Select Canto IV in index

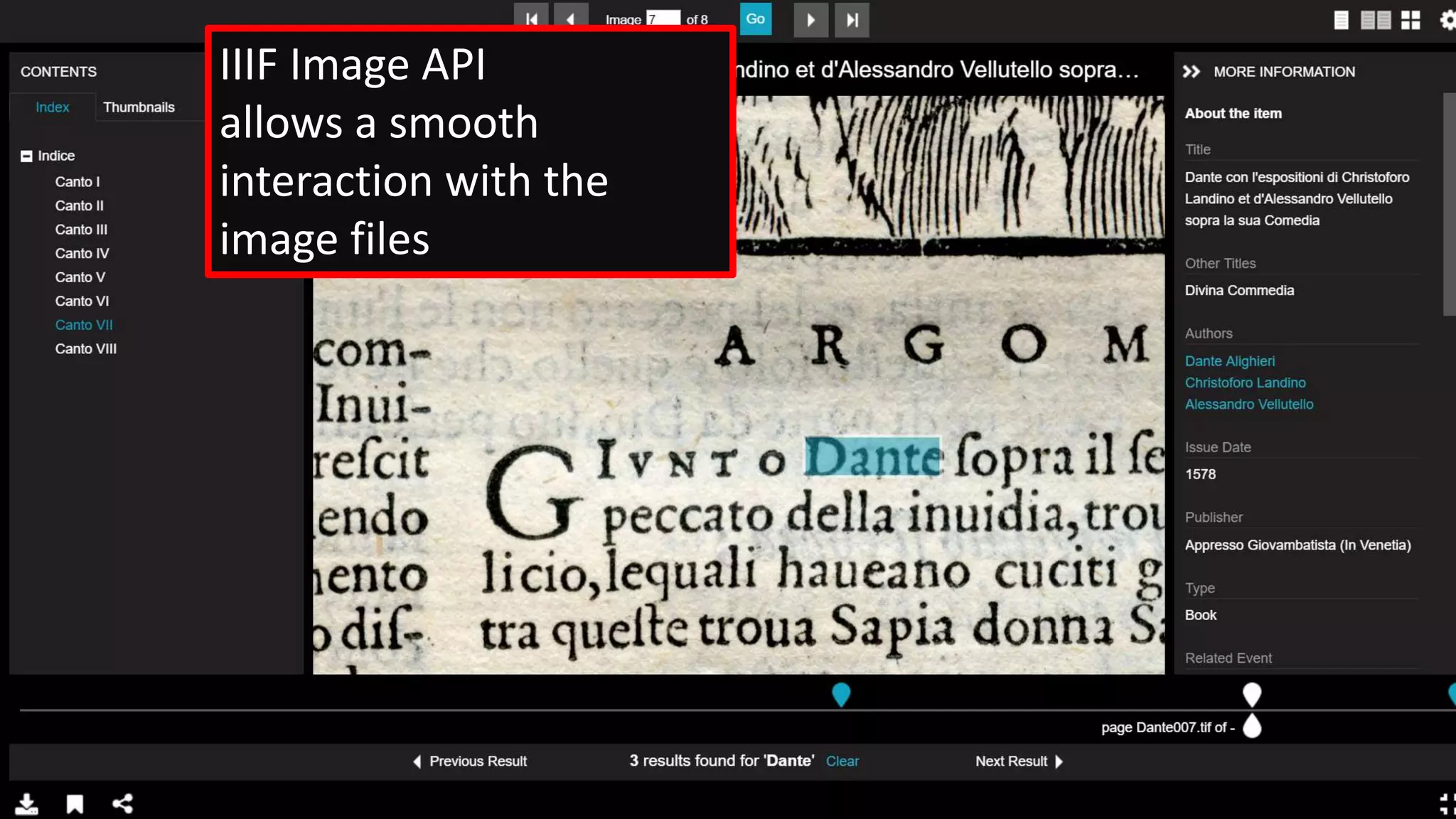82,253
